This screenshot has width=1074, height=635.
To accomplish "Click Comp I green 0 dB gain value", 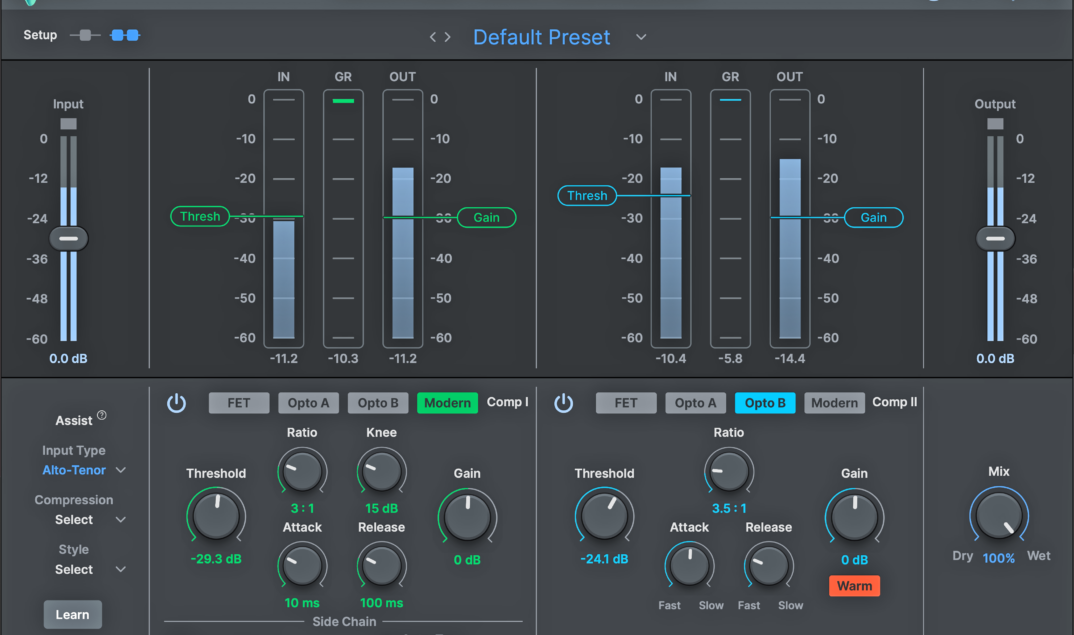I will click(x=467, y=560).
